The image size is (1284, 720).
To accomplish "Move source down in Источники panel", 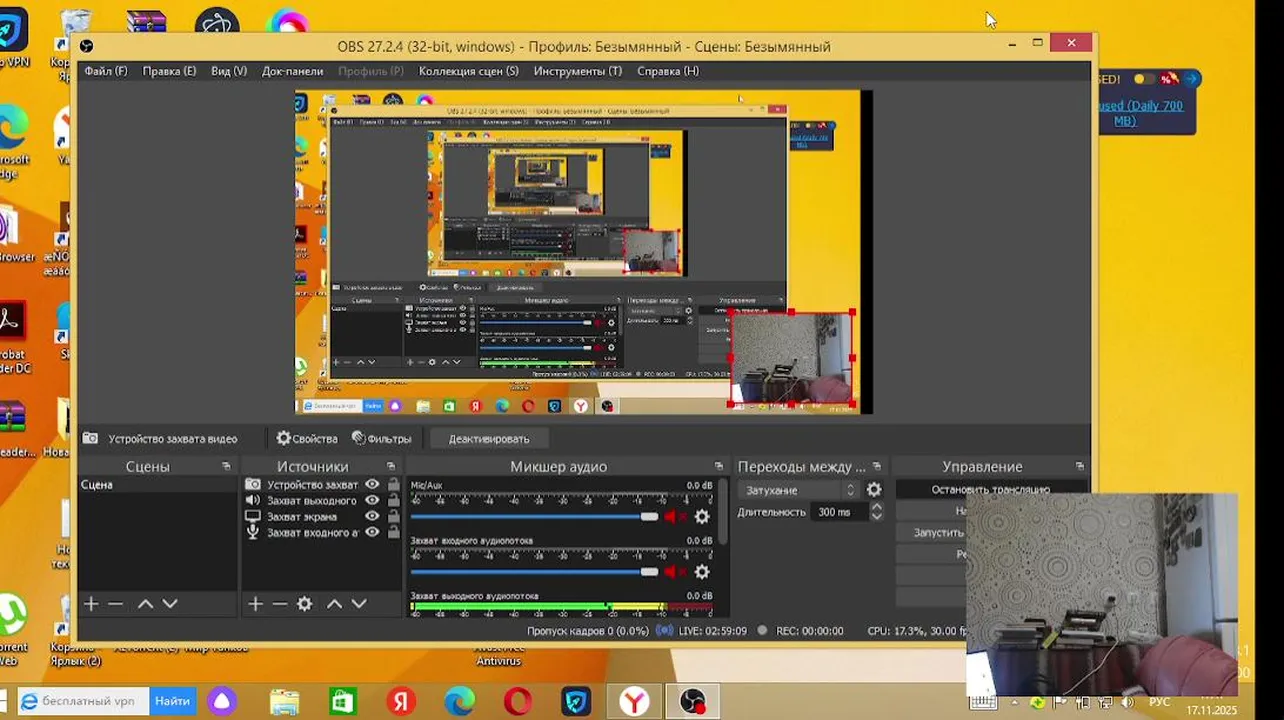I will point(359,604).
